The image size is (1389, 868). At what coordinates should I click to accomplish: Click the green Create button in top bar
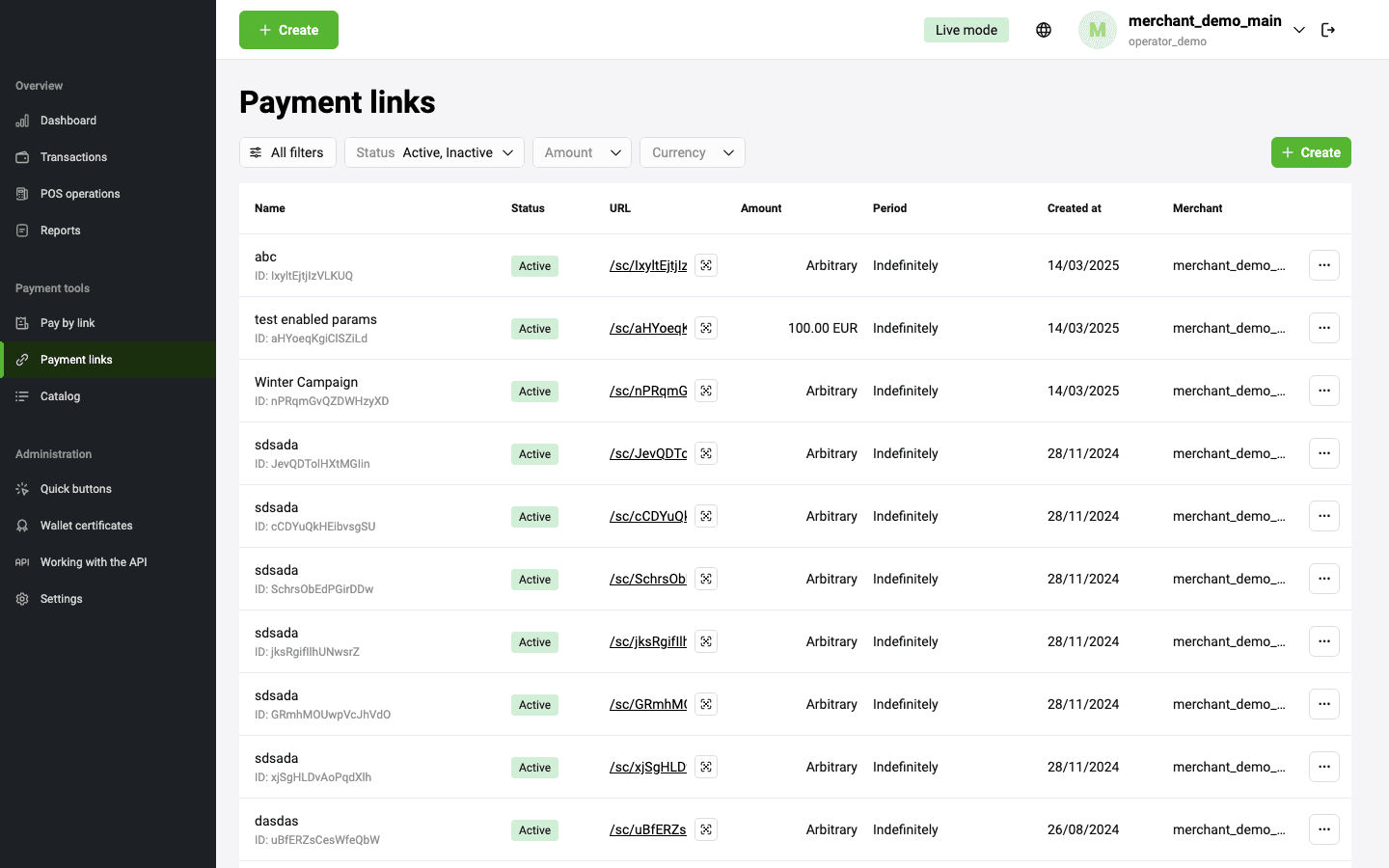[x=288, y=30]
